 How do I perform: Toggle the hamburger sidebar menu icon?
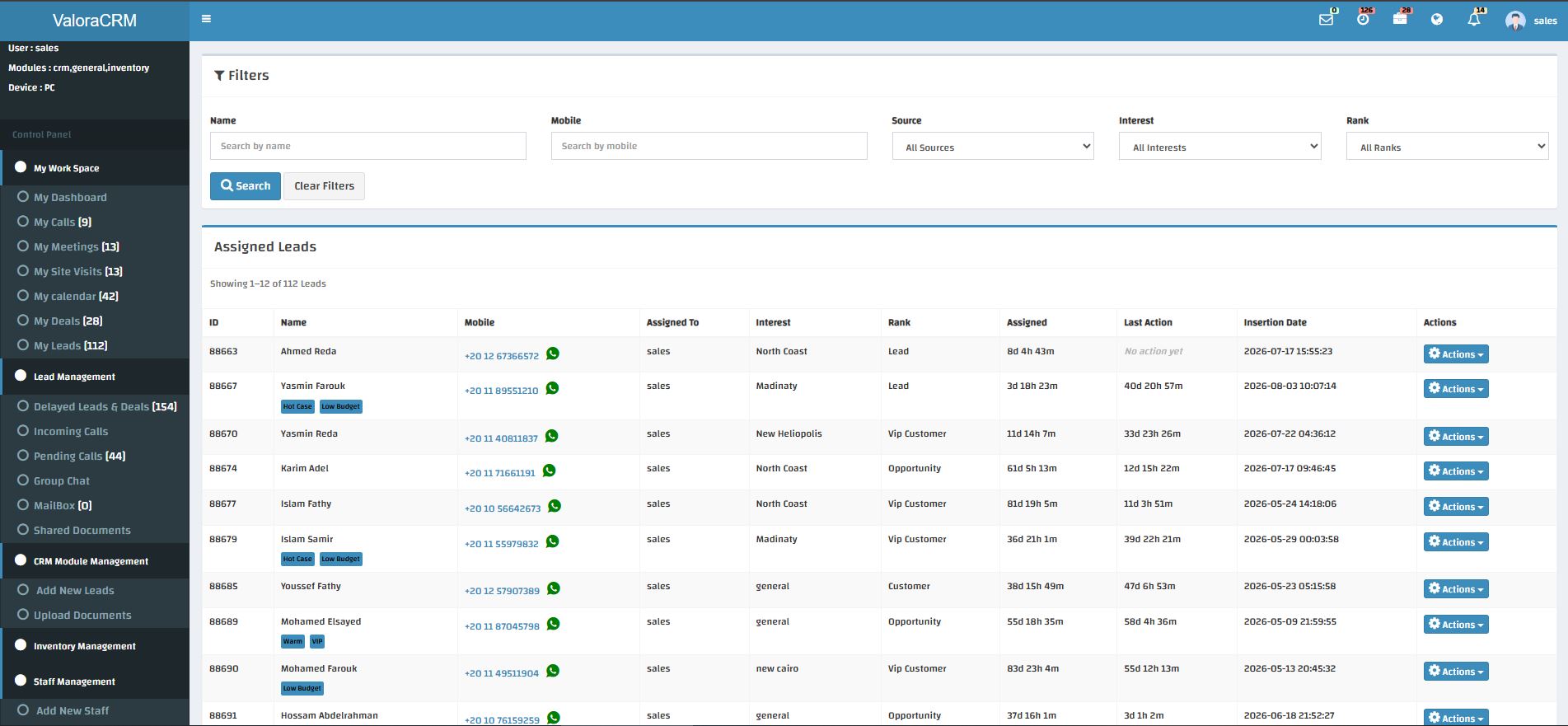point(206,19)
